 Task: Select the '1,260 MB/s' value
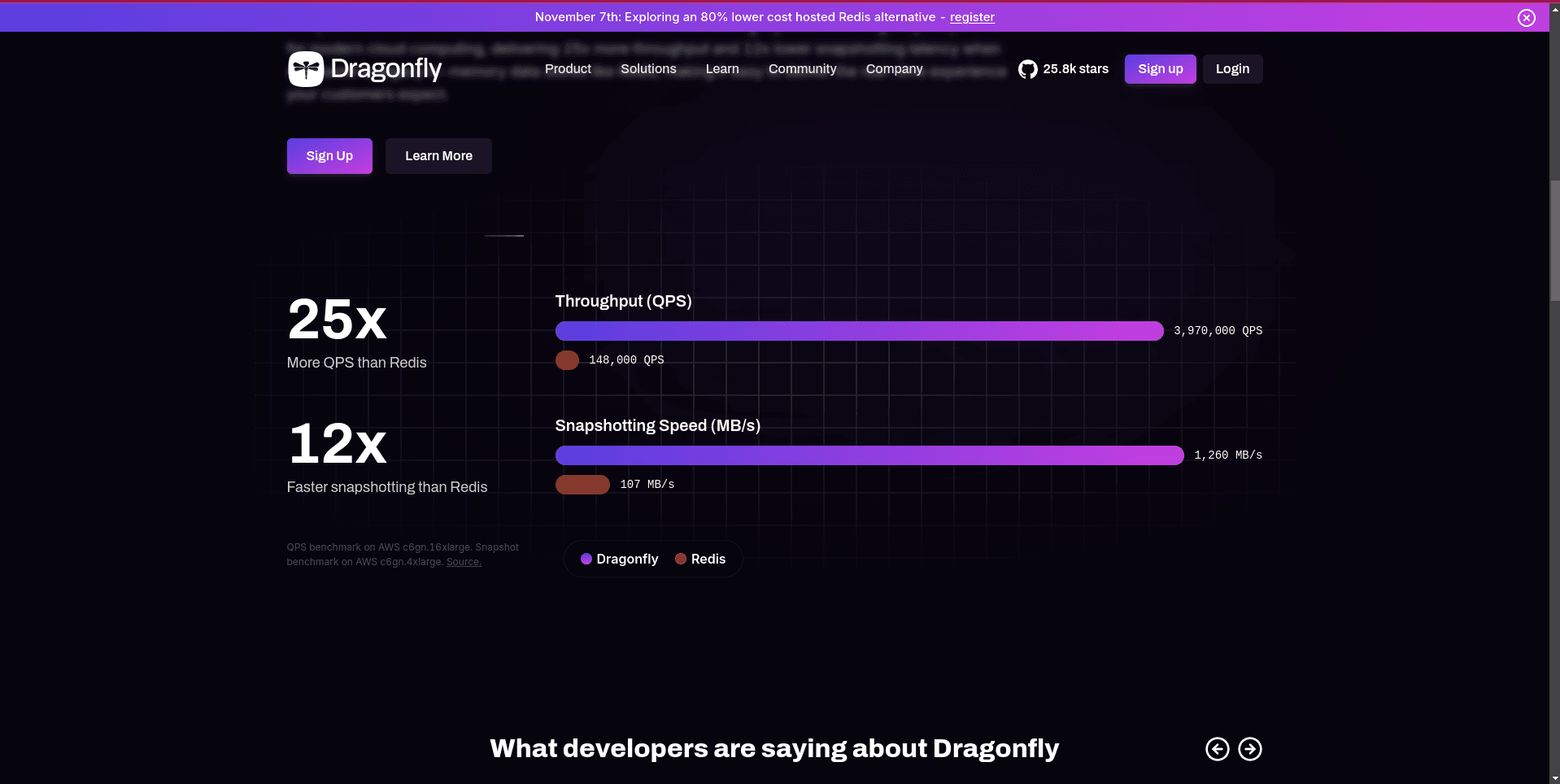click(x=1228, y=455)
